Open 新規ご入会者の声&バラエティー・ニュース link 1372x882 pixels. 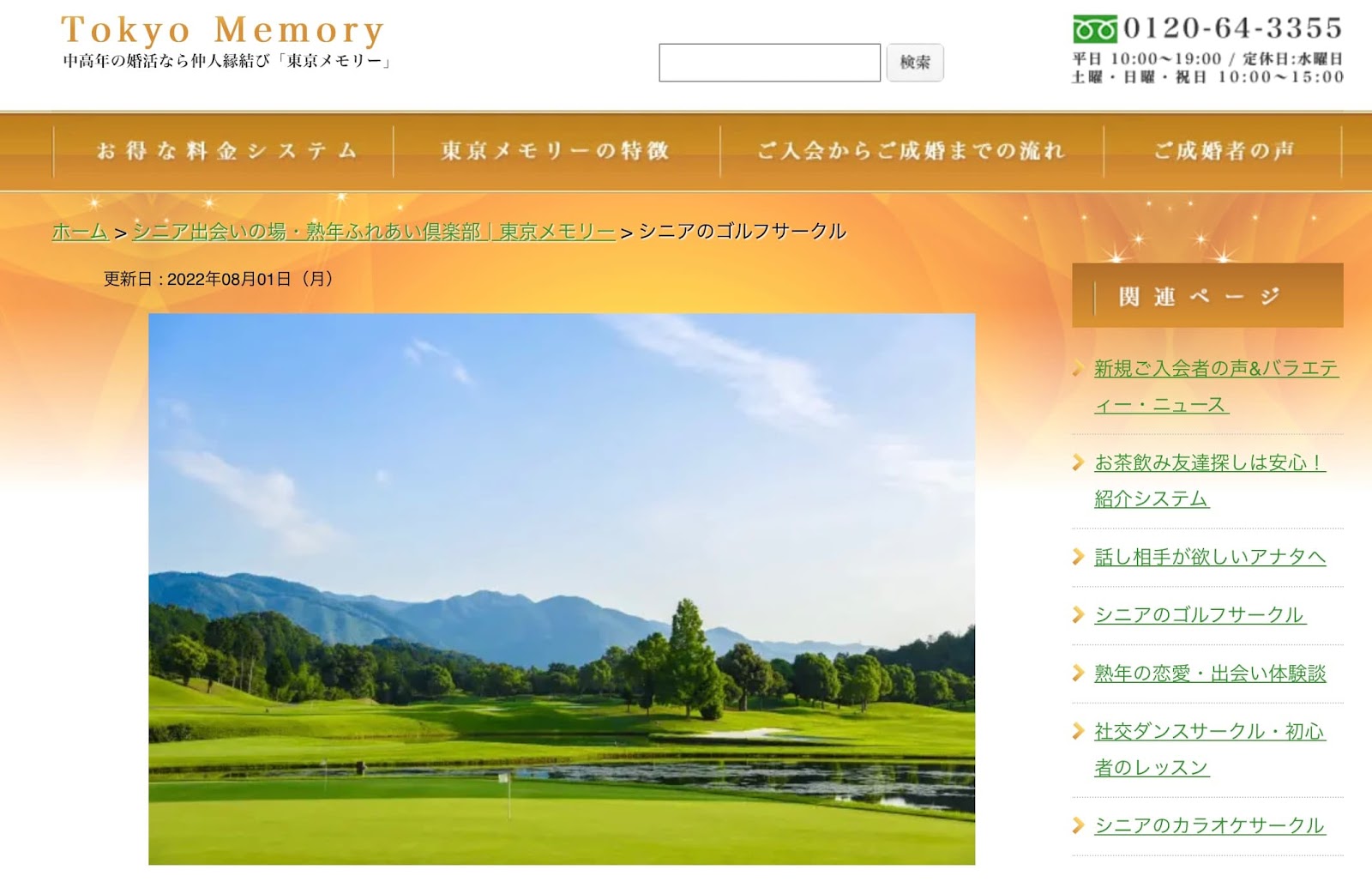(x=1215, y=386)
